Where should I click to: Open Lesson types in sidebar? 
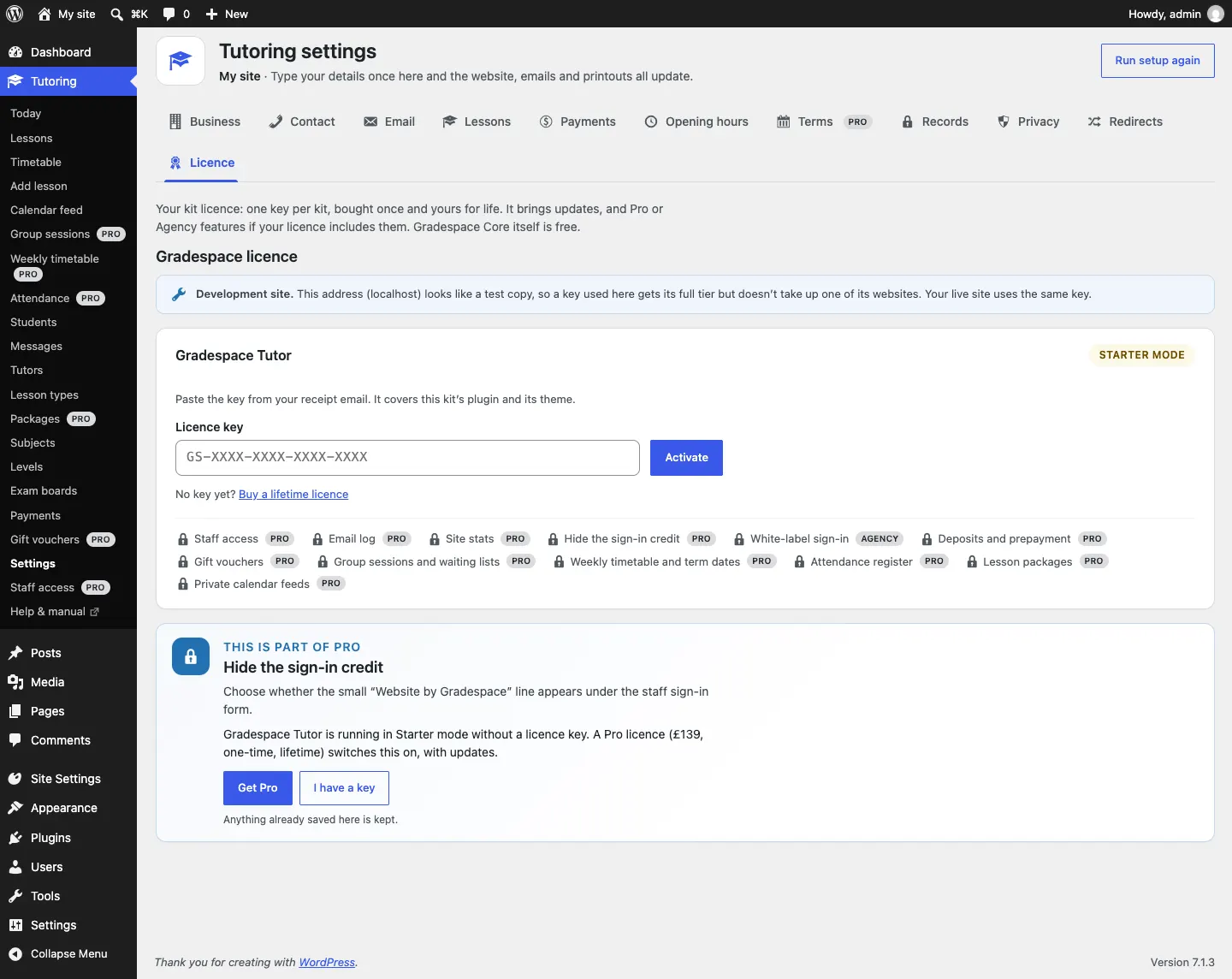(44, 395)
